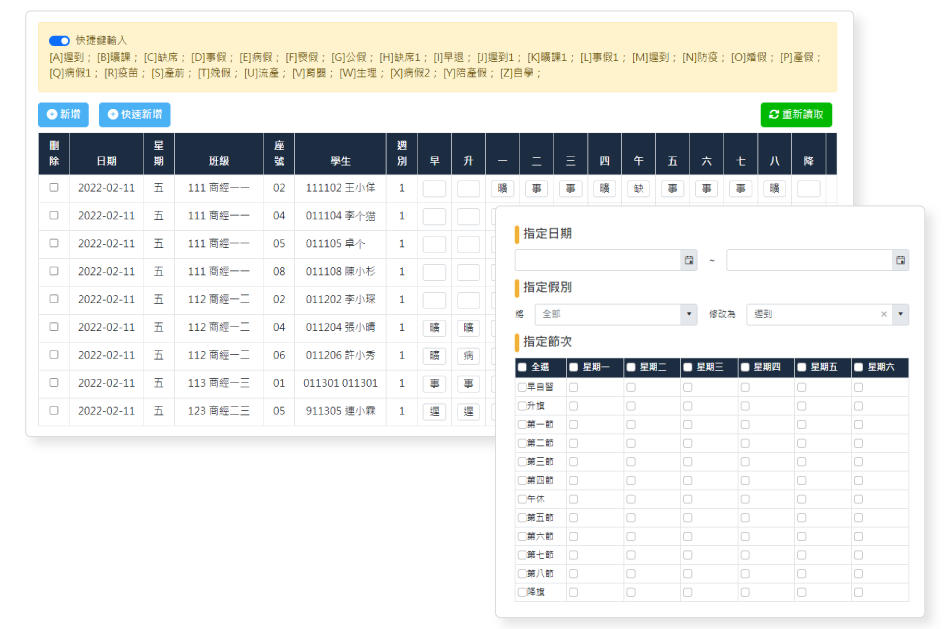The height and width of the screenshot is (629, 950).
Task: Toggle the 快捷鍵輸入 switch
Action: click(x=59, y=41)
